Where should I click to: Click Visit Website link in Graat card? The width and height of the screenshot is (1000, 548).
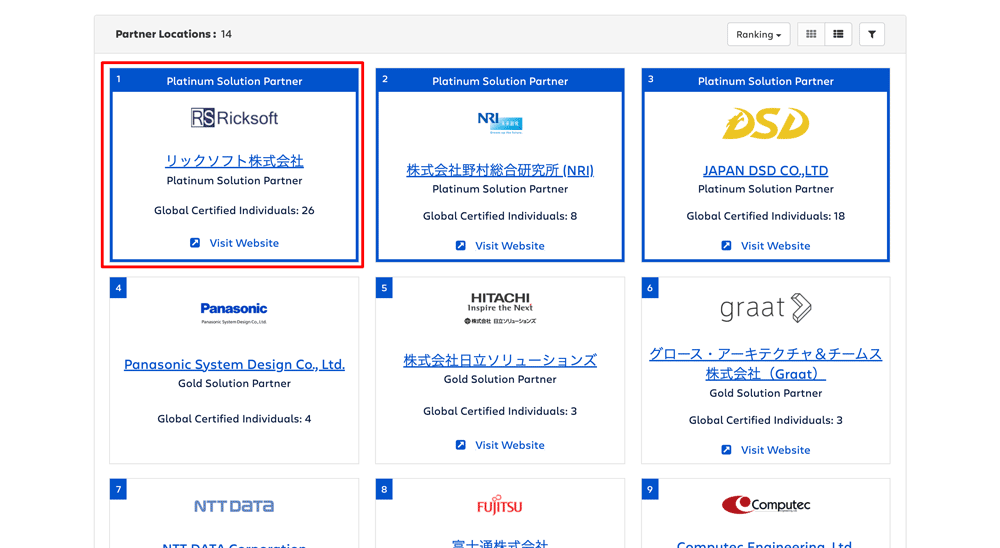coord(776,450)
